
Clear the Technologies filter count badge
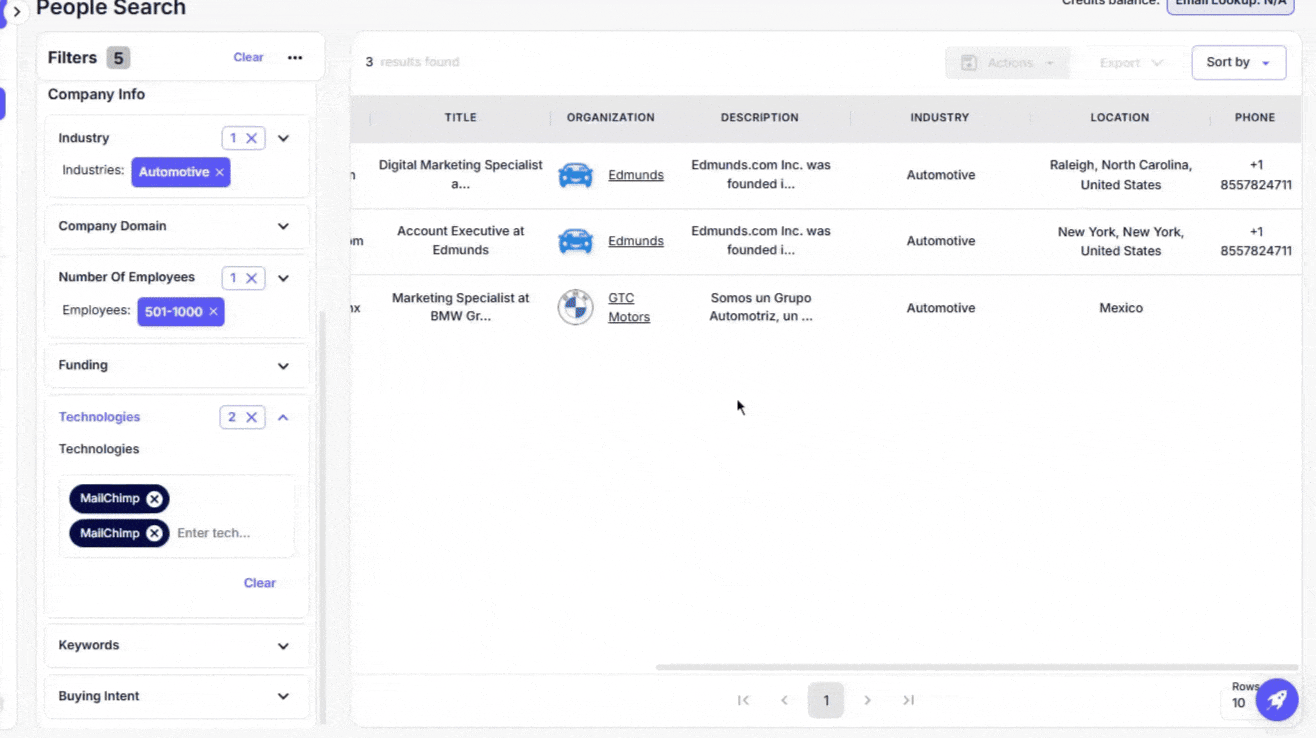252,417
